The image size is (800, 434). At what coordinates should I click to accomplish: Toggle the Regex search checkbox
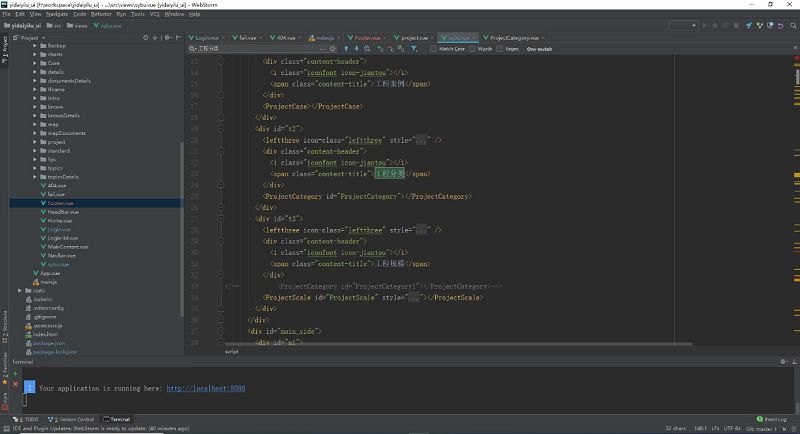(499, 48)
